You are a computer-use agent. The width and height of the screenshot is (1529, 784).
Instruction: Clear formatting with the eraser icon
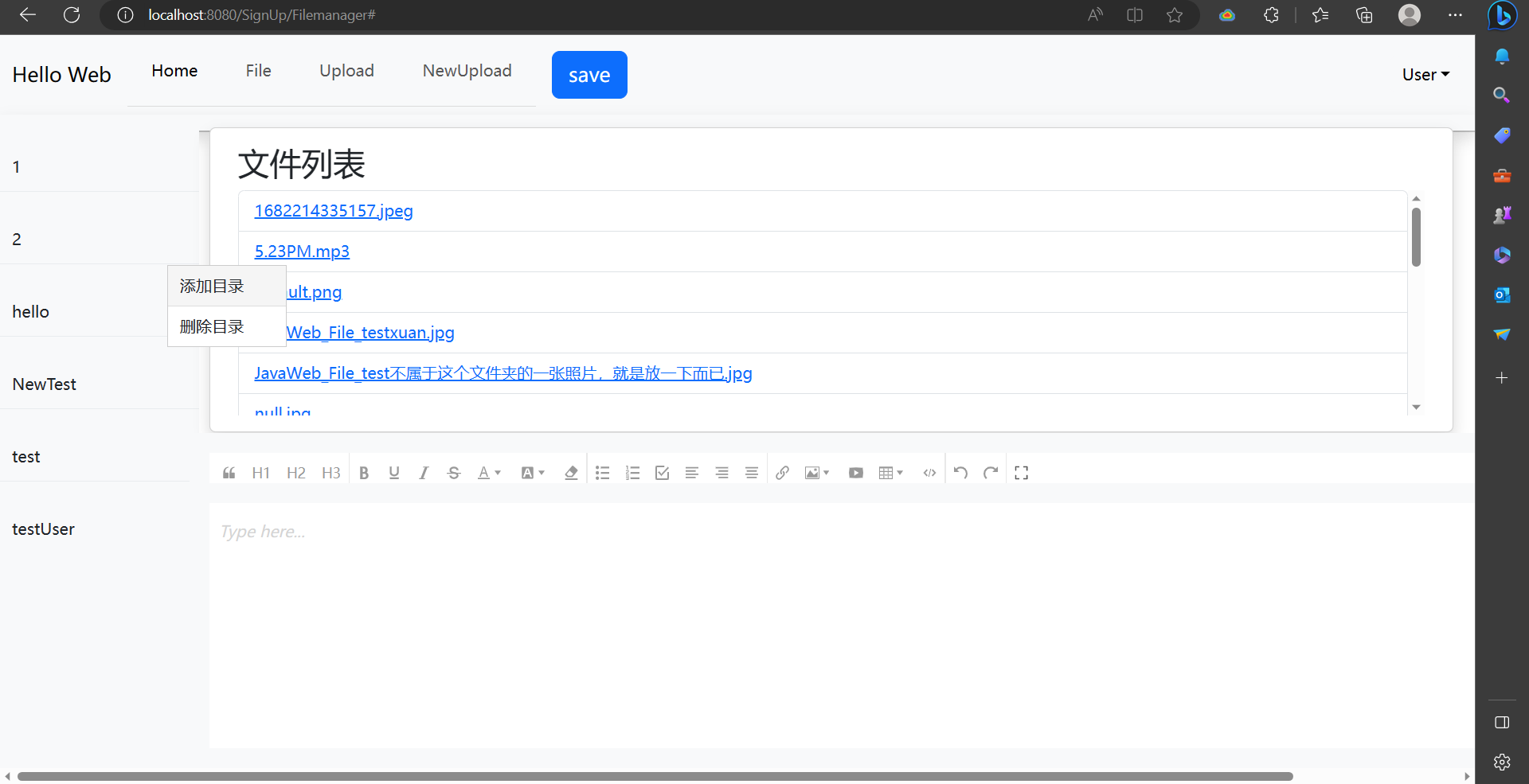click(x=571, y=473)
